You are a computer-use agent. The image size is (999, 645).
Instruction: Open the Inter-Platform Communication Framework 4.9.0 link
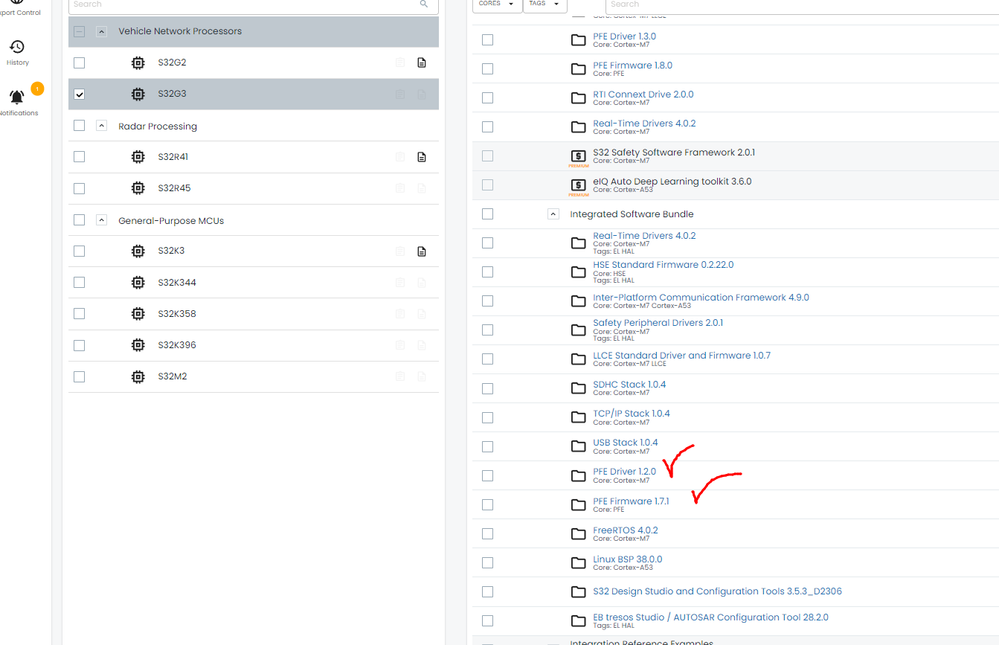(x=701, y=297)
